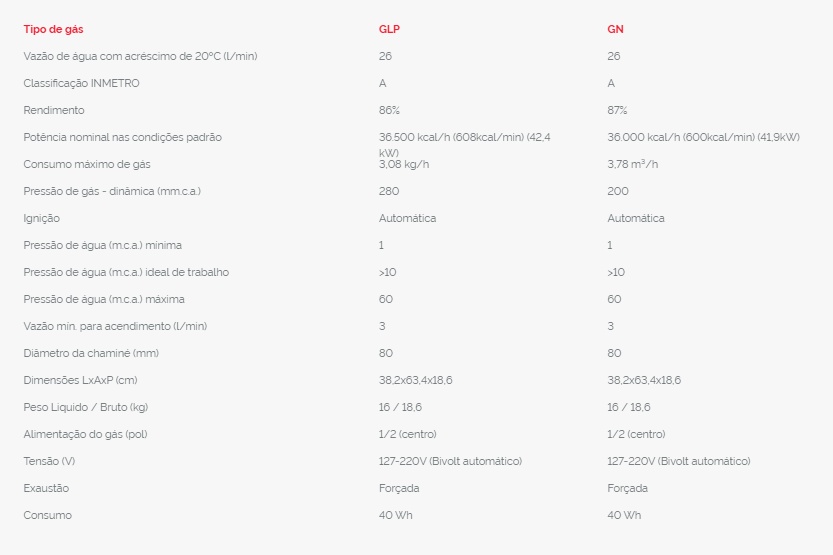Click the "Diâmetro da chaminé (mm)" label
833x555 pixels.
[x=91, y=353]
